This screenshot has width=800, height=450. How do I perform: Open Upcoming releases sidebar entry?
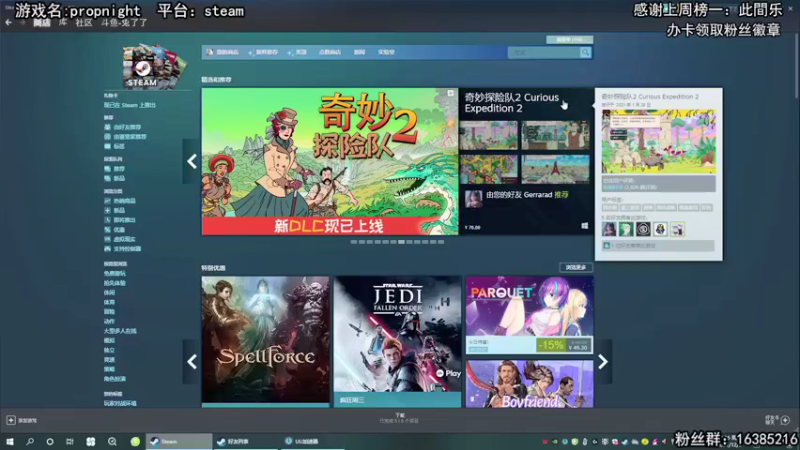click(119, 220)
